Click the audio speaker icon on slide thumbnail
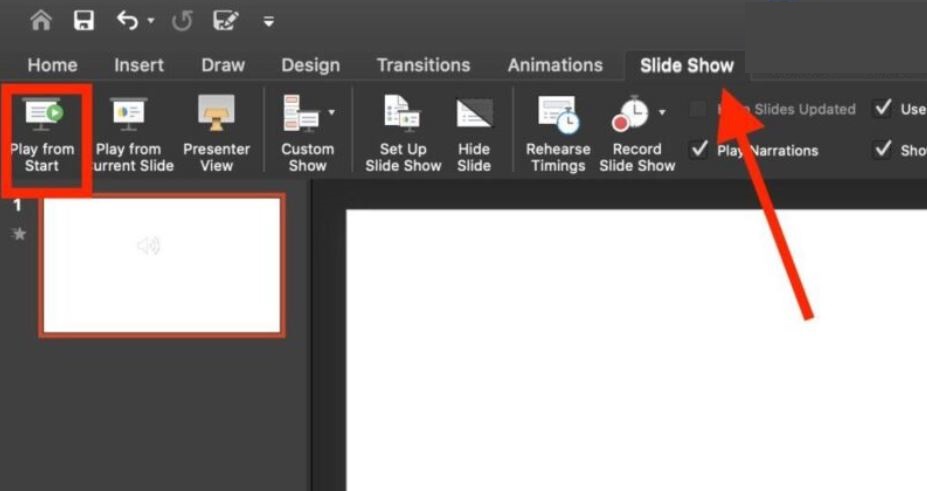Screen dimensions: 927x491 click(x=148, y=245)
